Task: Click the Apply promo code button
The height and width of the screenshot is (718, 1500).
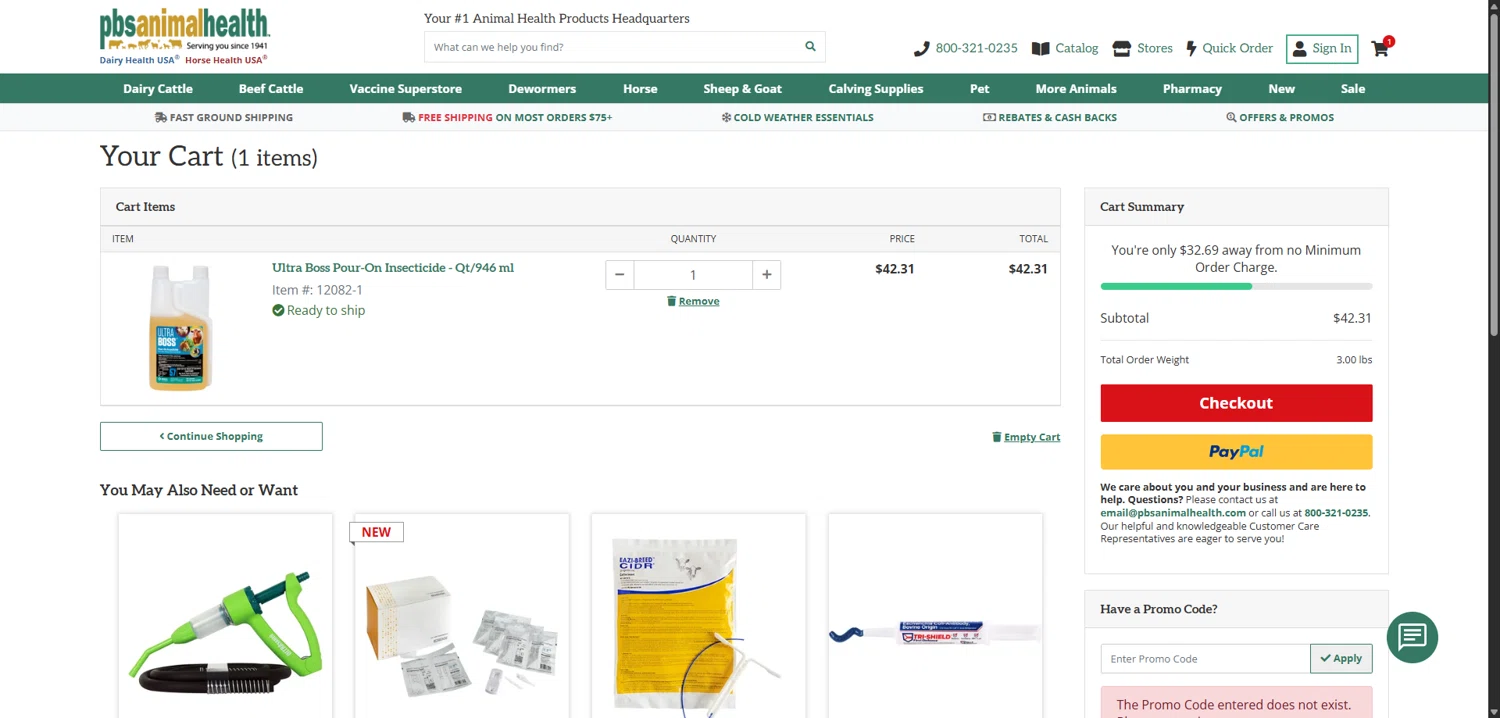Action: click(1341, 658)
